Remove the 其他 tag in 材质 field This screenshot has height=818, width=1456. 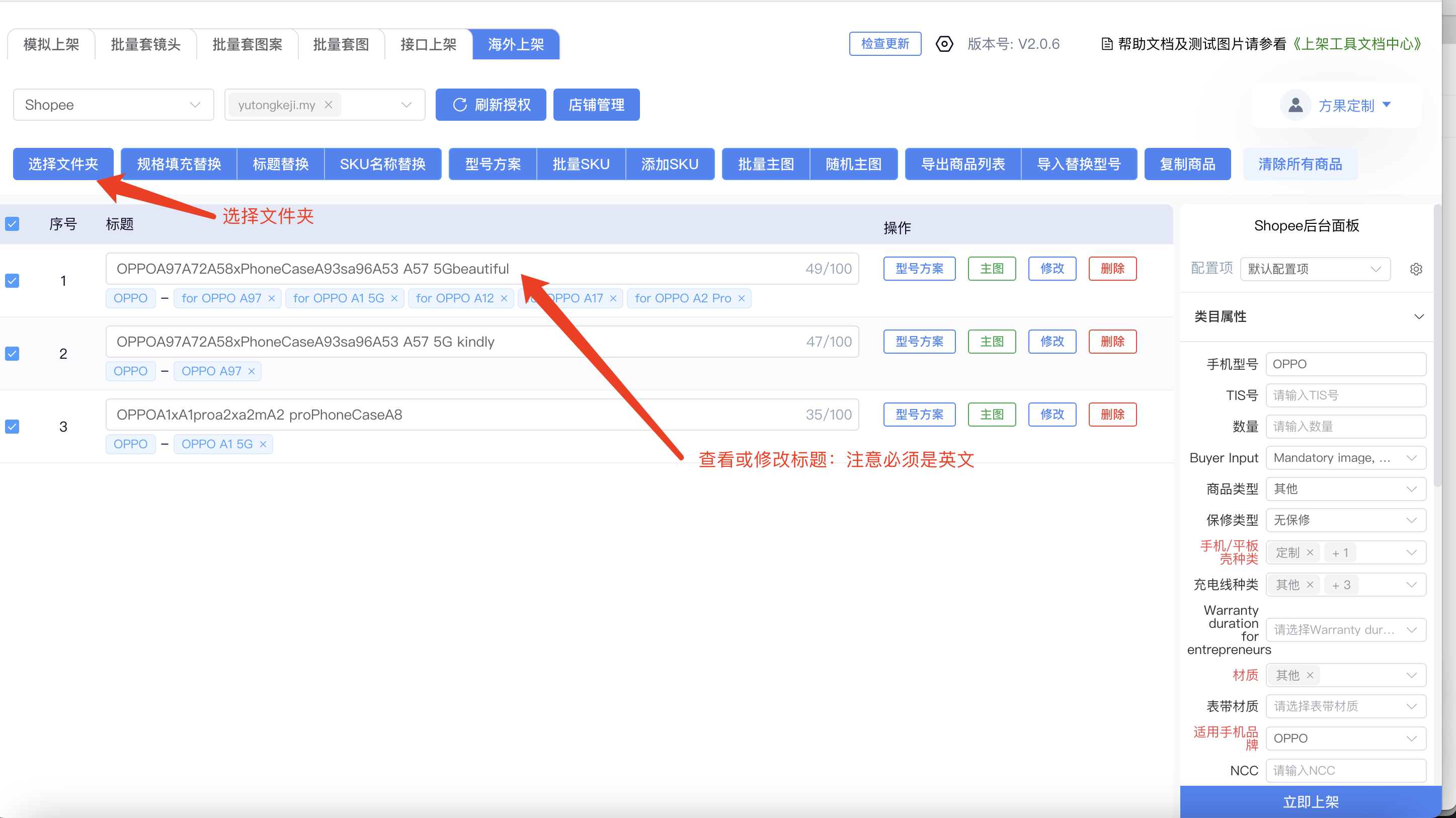(x=1310, y=675)
